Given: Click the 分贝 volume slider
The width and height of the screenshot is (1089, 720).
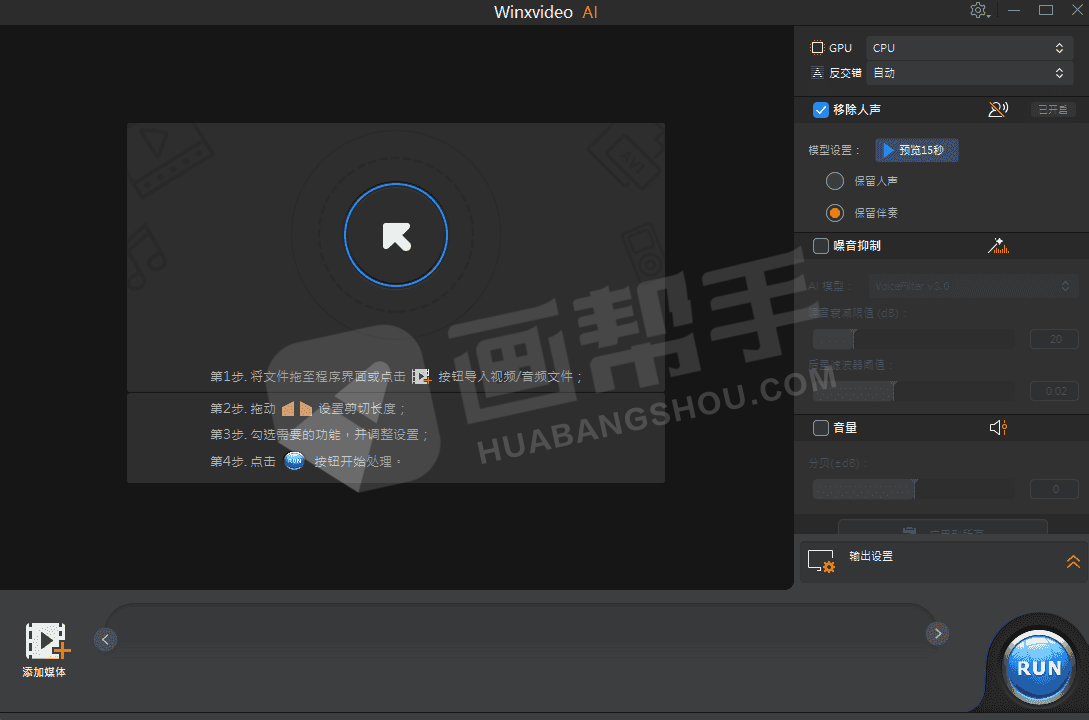Looking at the screenshot, I should (913, 489).
